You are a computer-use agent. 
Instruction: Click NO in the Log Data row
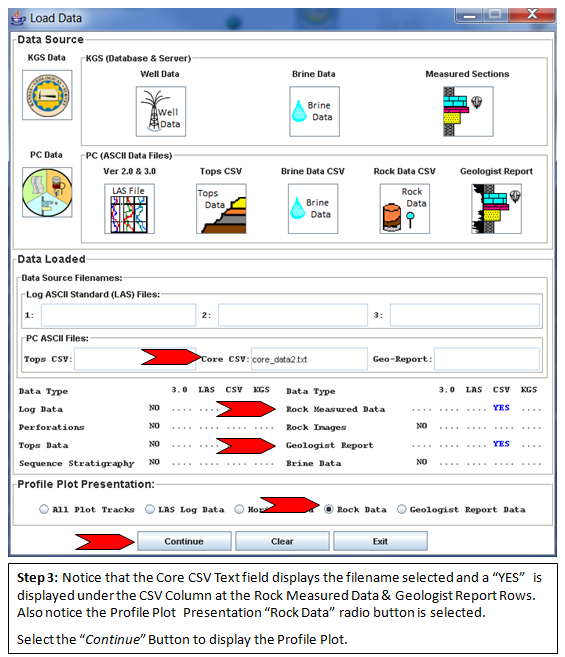point(154,408)
